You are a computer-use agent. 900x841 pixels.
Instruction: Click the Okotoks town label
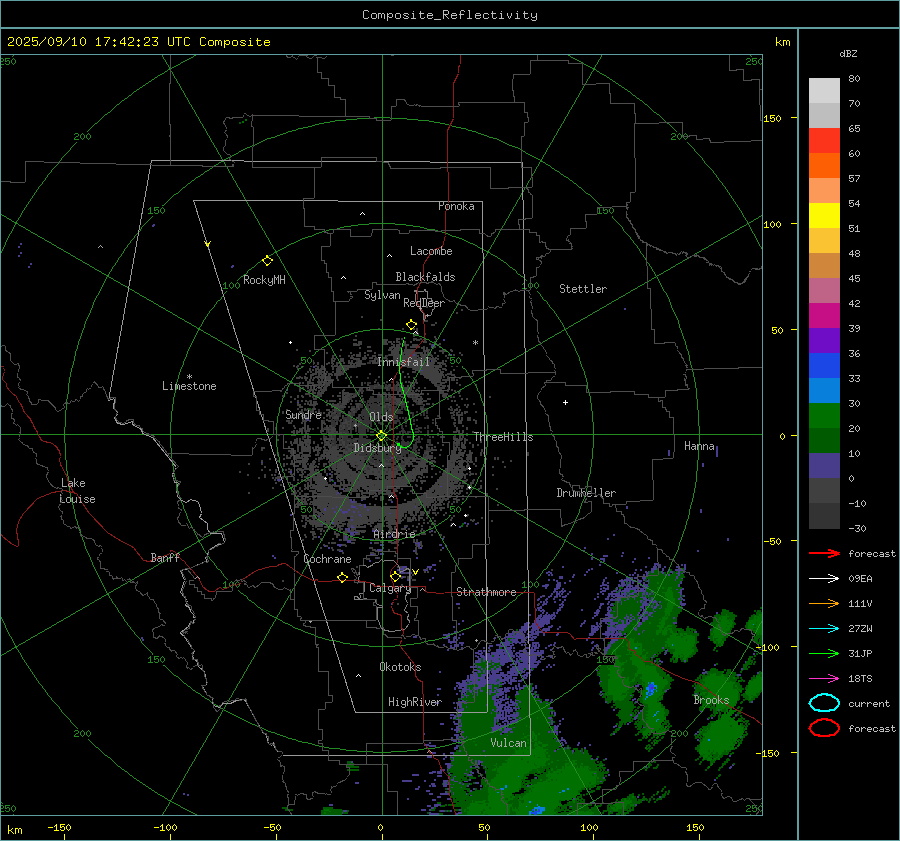click(x=400, y=667)
